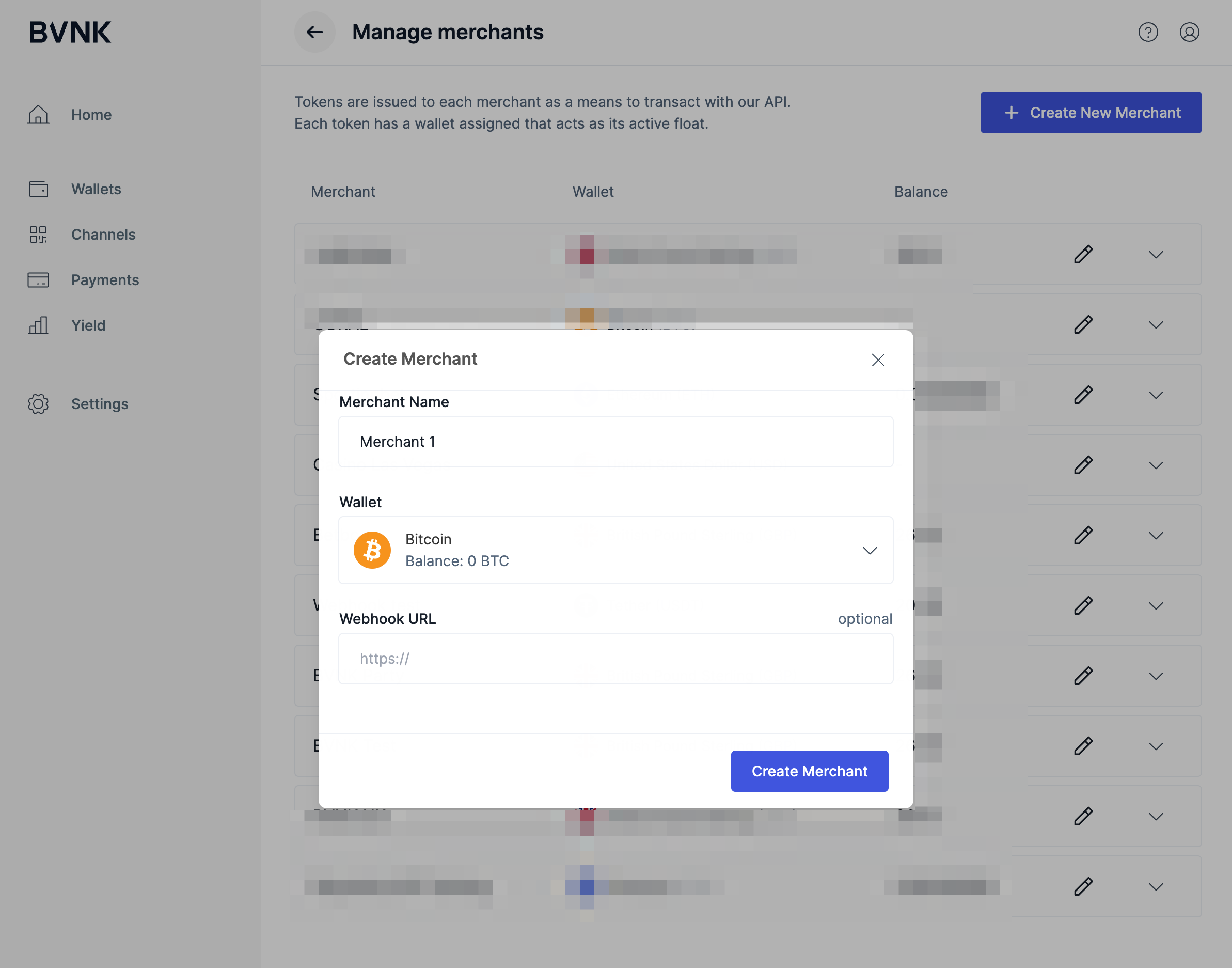
Task: Navigate to Payments in the sidebar
Action: (x=105, y=280)
